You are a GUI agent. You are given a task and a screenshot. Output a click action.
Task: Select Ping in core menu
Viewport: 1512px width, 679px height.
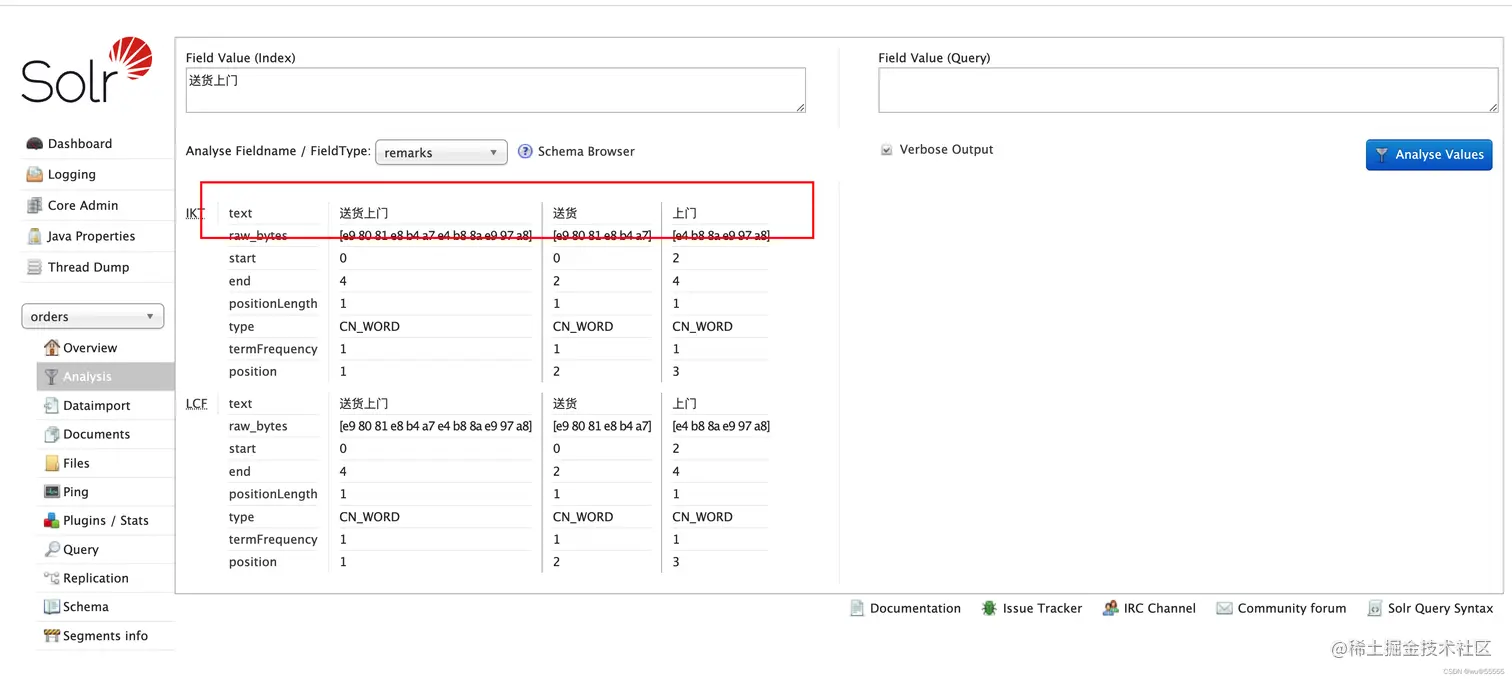click(75, 492)
